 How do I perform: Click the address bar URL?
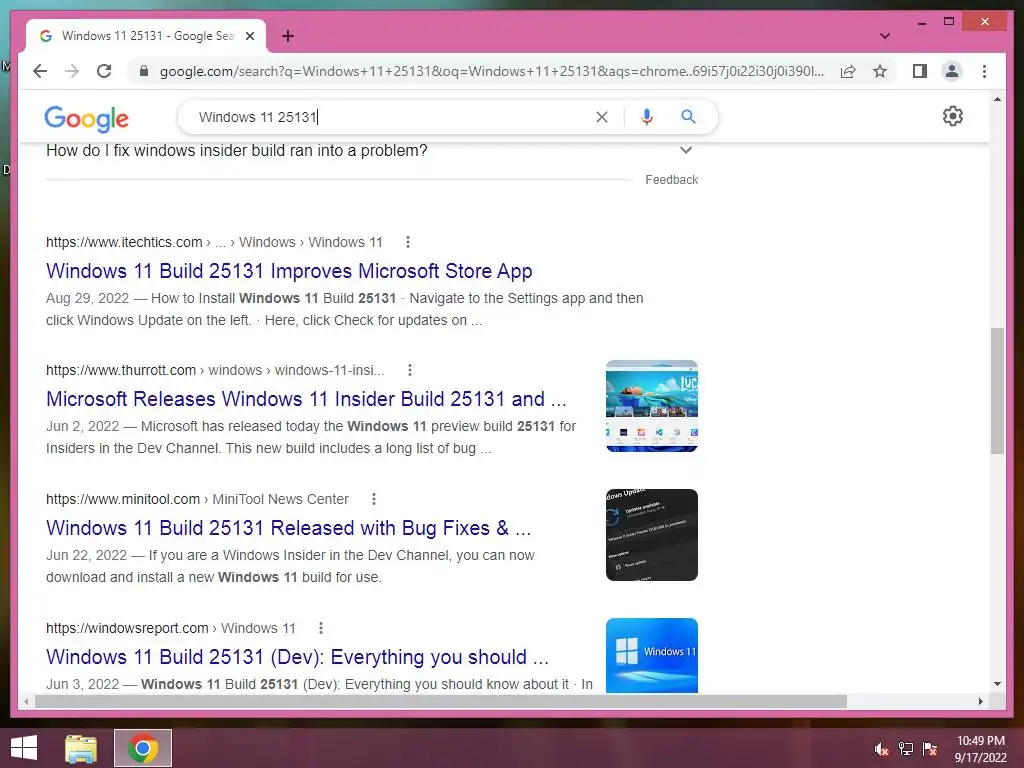coord(491,71)
